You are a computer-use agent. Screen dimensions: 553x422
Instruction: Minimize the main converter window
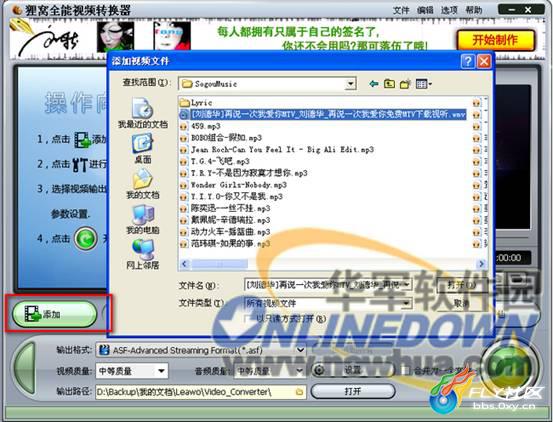(512, 10)
